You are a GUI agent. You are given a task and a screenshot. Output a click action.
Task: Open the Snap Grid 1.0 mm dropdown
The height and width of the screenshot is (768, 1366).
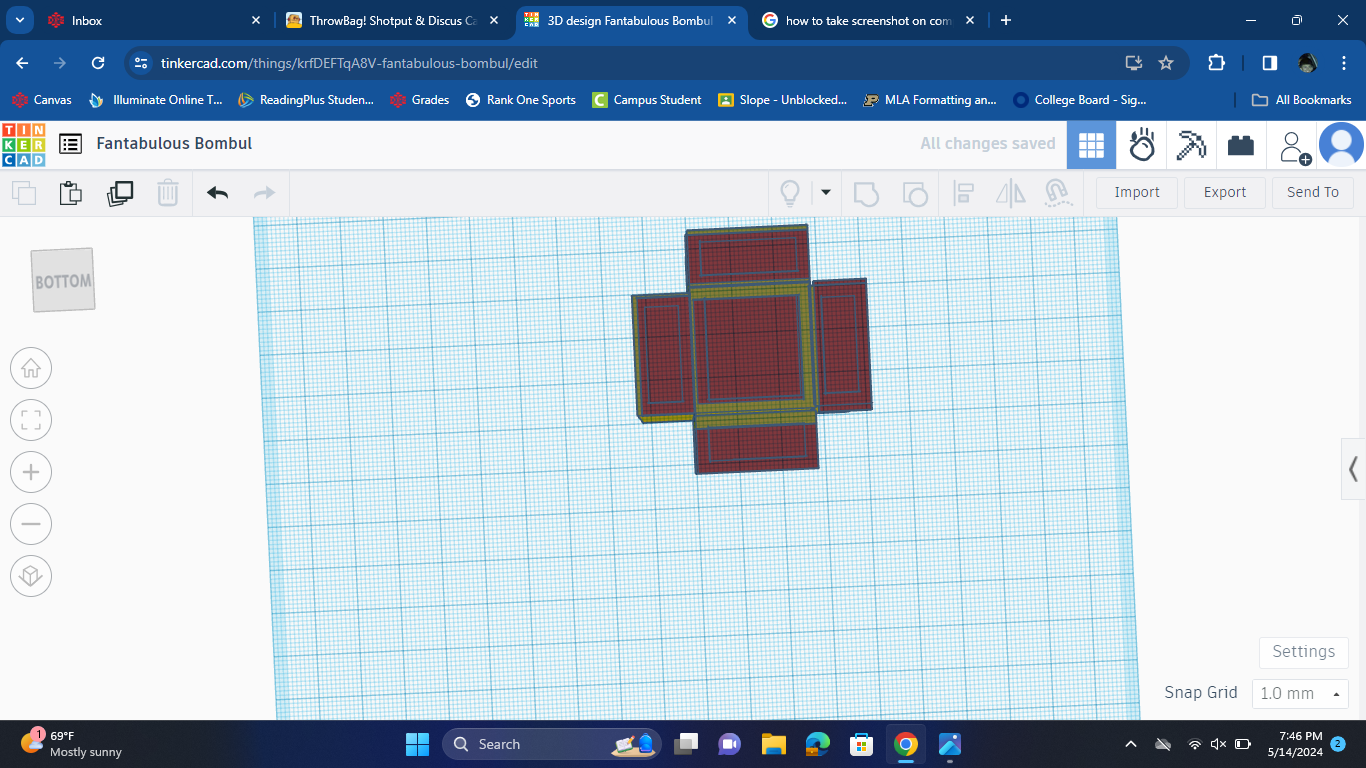[1300, 693]
